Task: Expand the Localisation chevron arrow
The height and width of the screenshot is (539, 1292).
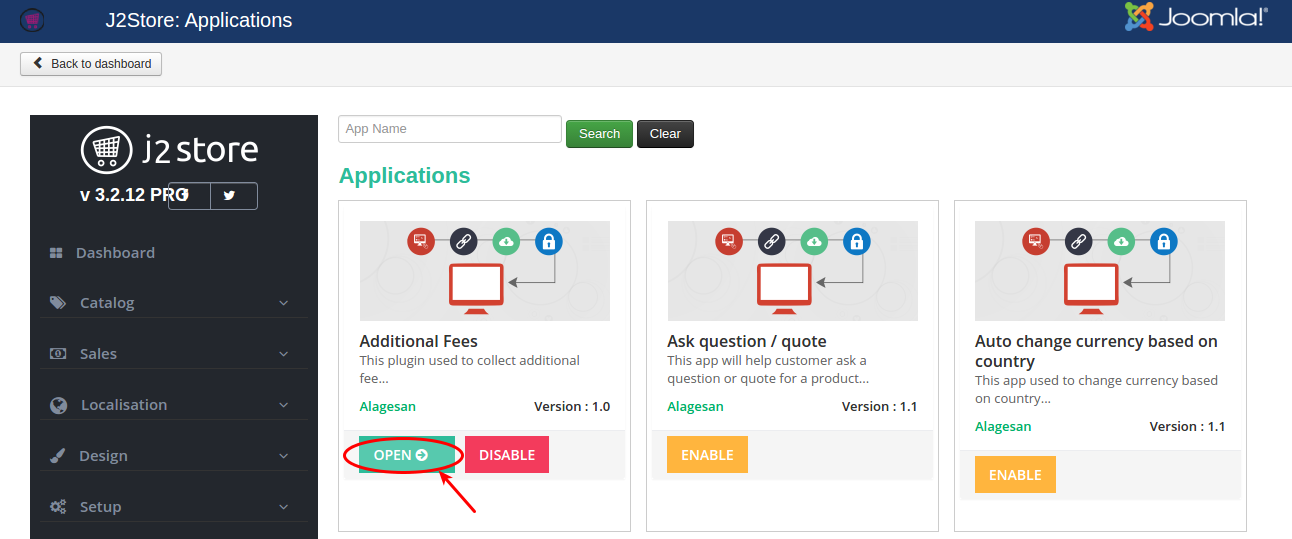Action: 283,405
